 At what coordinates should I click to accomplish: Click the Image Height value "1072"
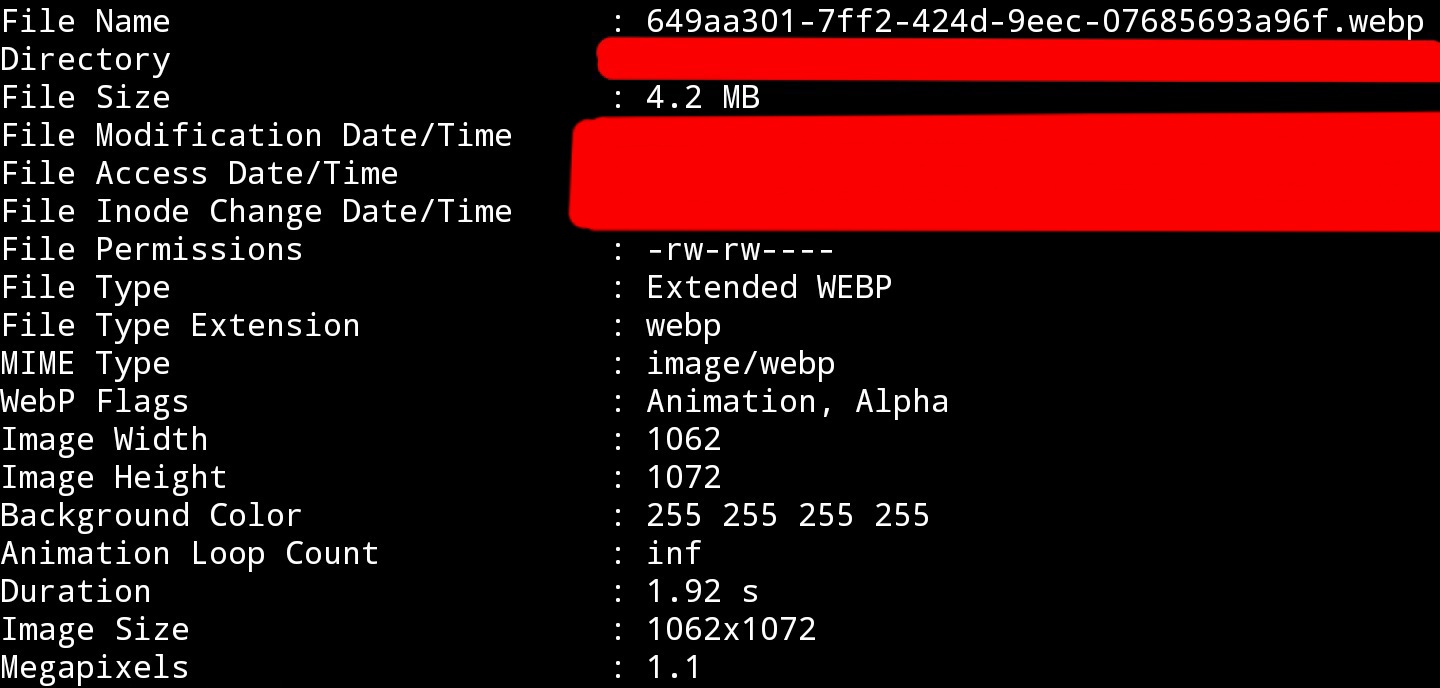(684, 478)
